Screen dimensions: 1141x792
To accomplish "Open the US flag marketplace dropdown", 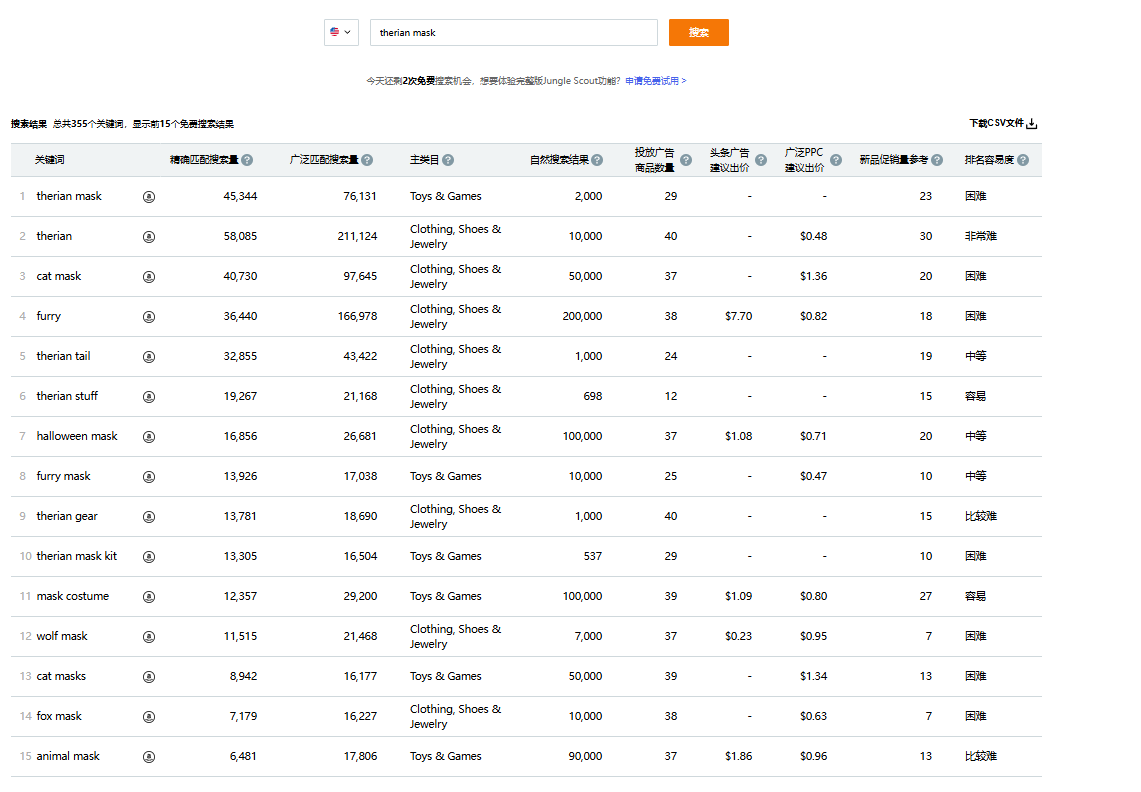I will tap(341, 33).
